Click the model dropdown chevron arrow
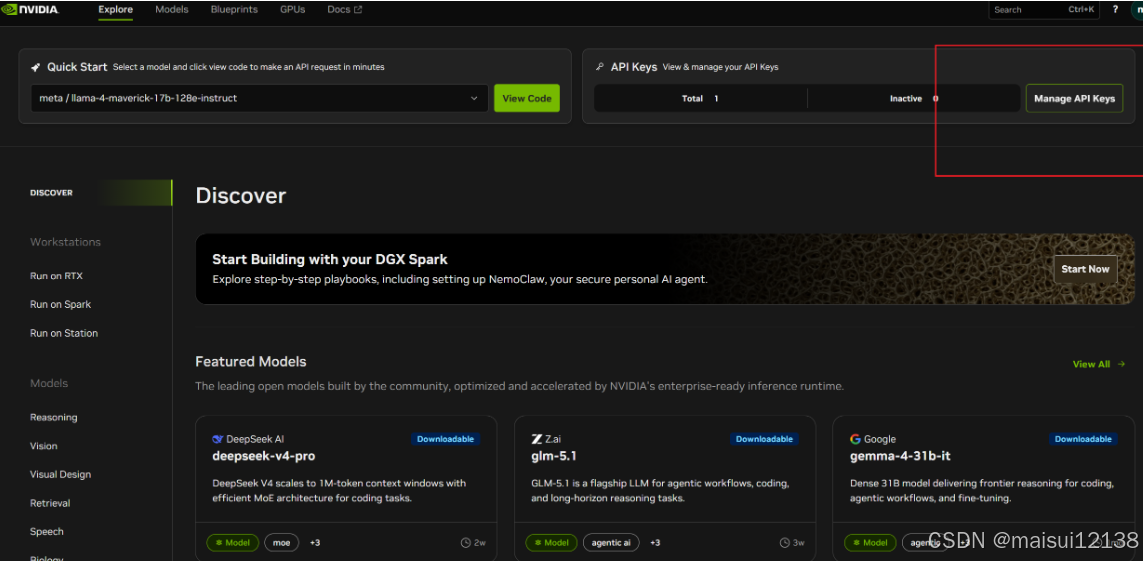Image resolution: width=1143 pixels, height=561 pixels. coord(474,98)
